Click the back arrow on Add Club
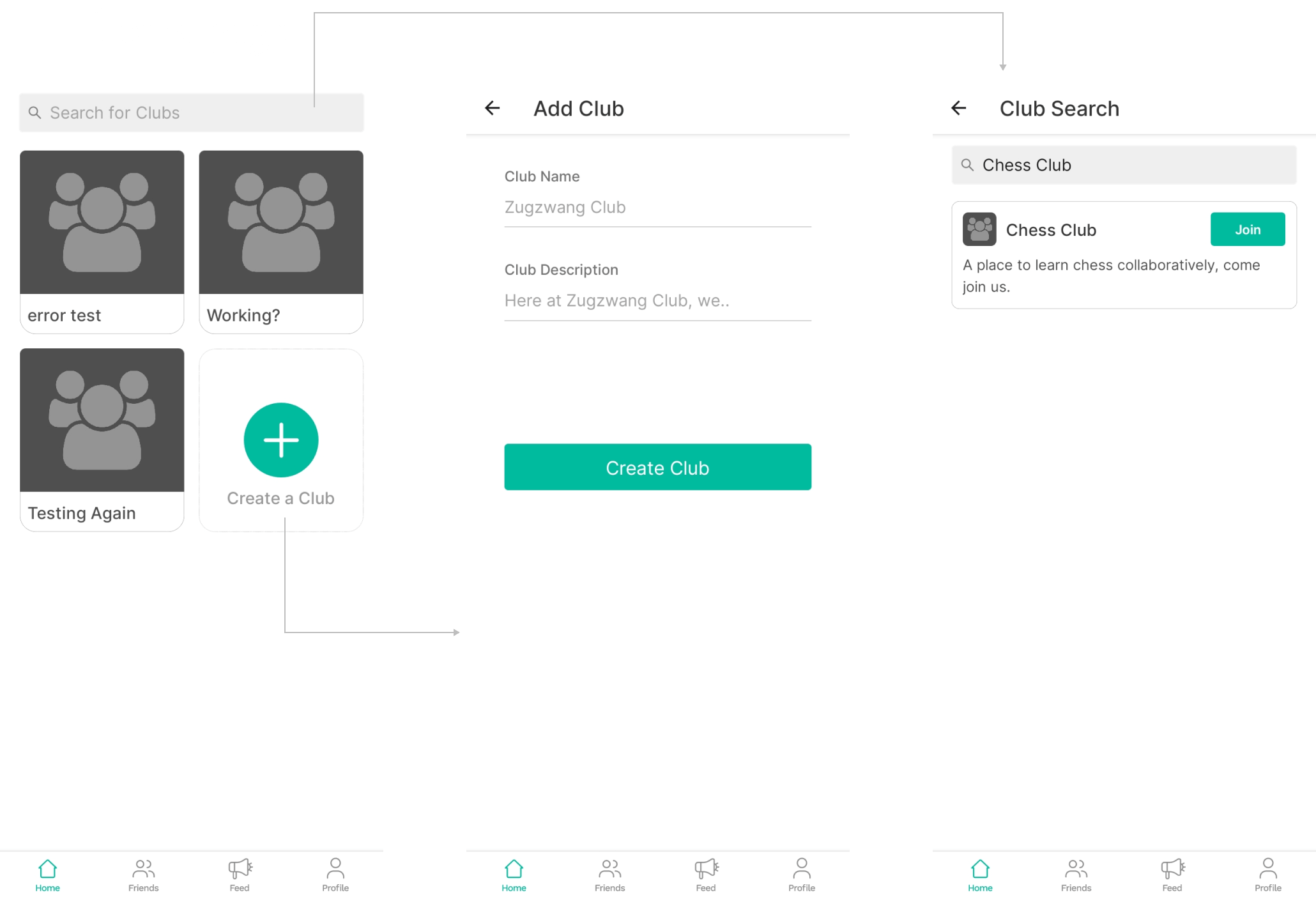Viewport: 1316px width, 897px height. point(494,108)
